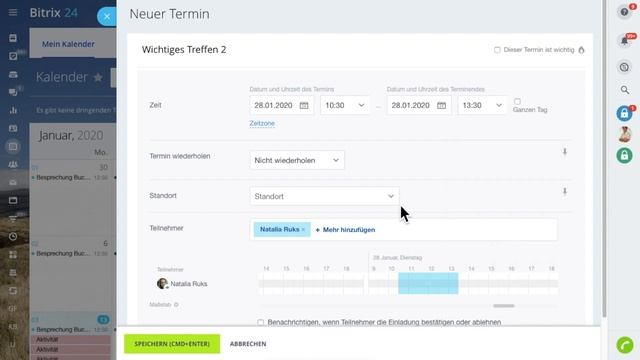Favorite the Kalender page with star icon

(98, 77)
